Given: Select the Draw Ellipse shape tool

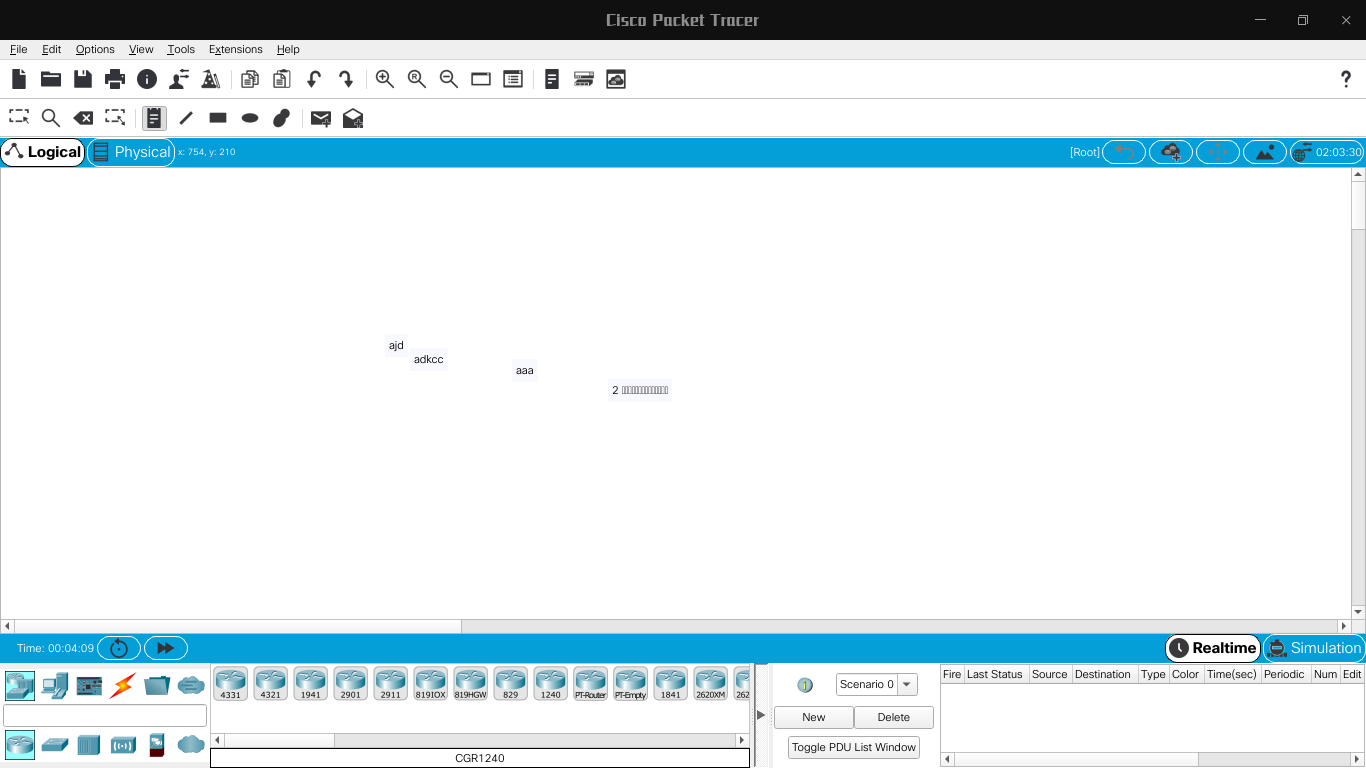Looking at the screenshot, I should (249, 118).
